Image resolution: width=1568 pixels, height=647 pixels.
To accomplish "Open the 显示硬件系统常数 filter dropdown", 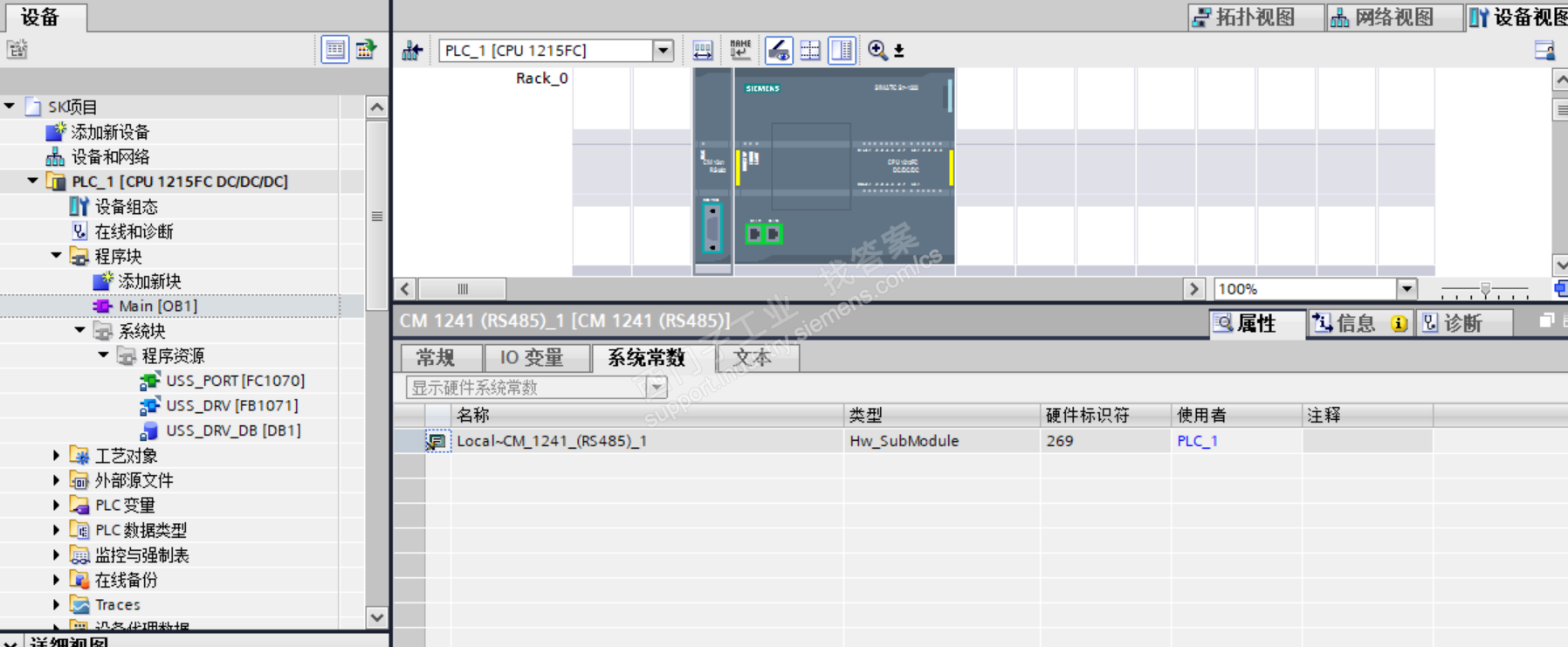I will pyautogui.click(x=657, y=388).
